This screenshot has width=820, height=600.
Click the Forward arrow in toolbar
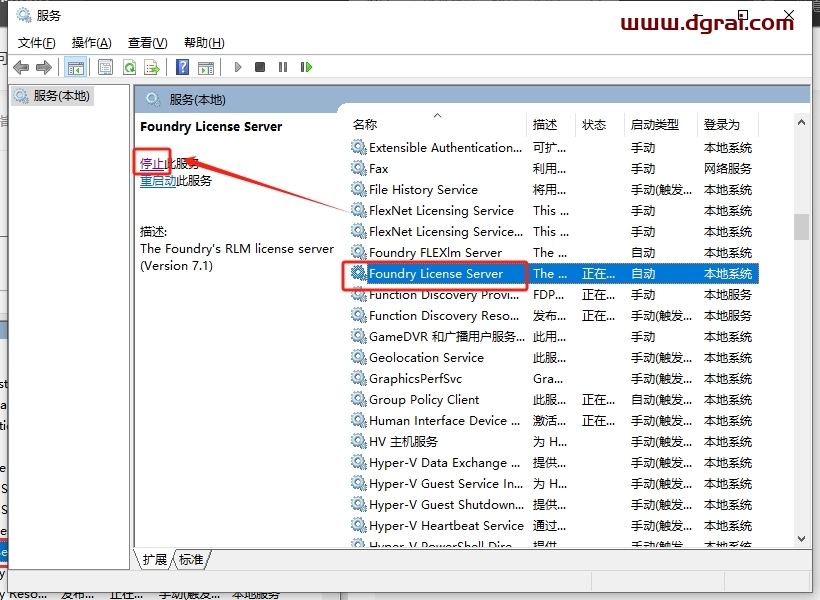coord(43,67)
